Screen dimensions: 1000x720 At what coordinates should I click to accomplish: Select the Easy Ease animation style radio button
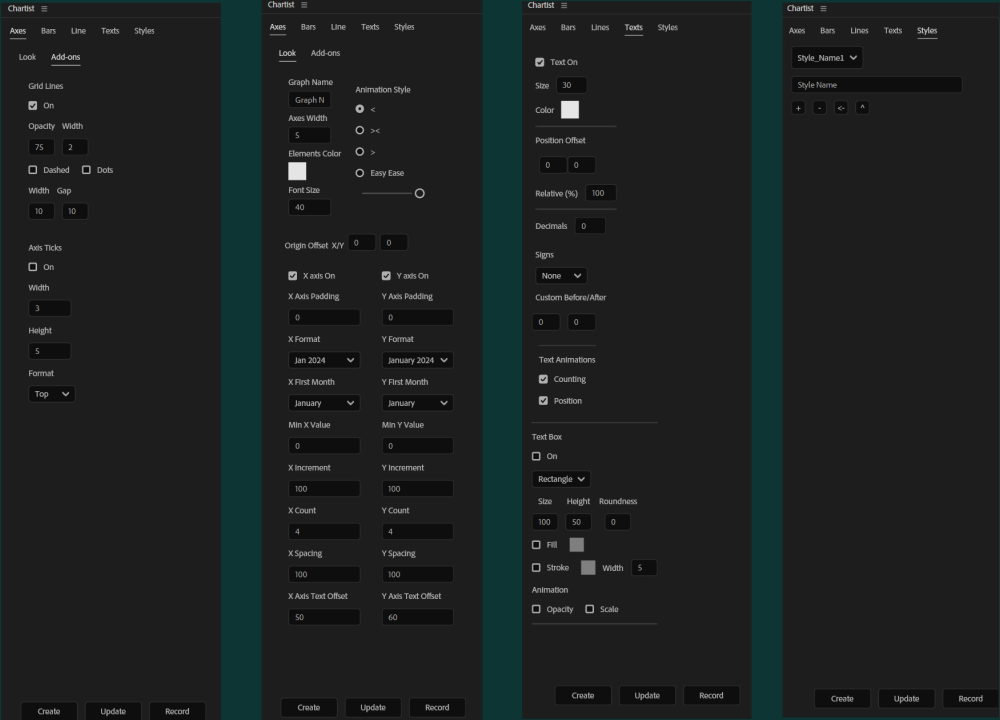pyautogui.click(x=360, y=172)
